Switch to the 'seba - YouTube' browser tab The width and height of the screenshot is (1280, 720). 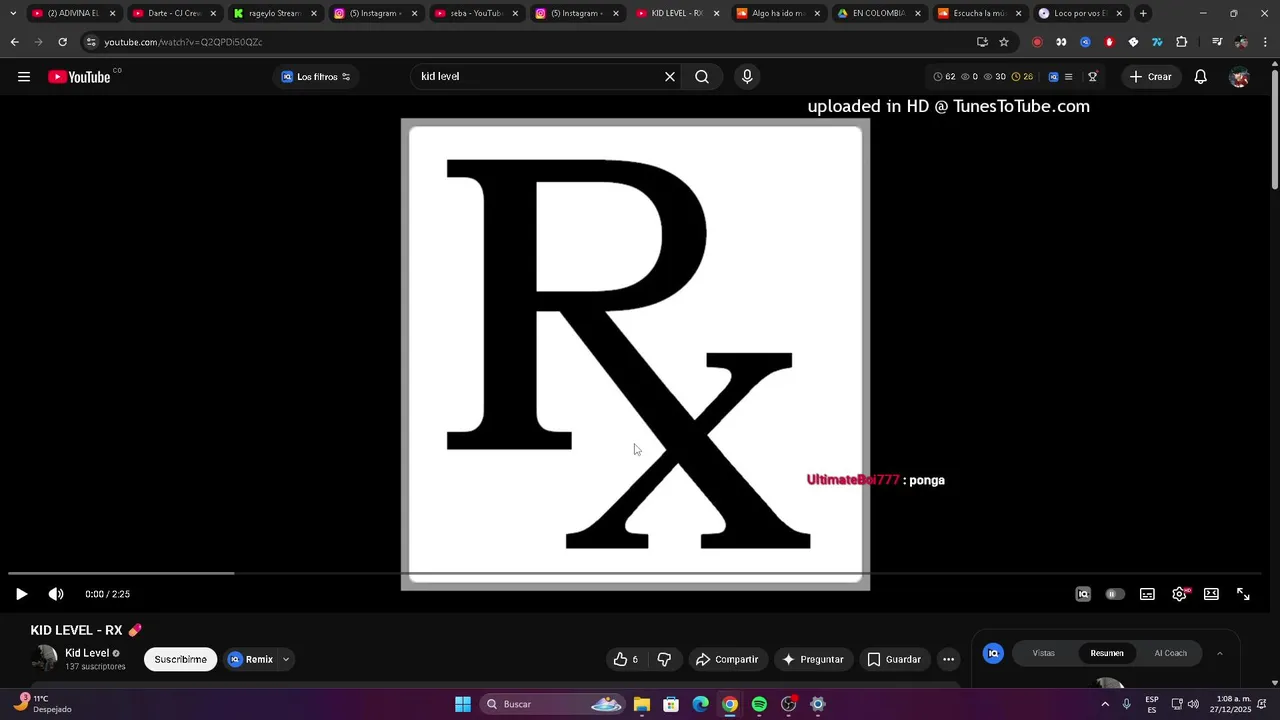coord(476,13)
